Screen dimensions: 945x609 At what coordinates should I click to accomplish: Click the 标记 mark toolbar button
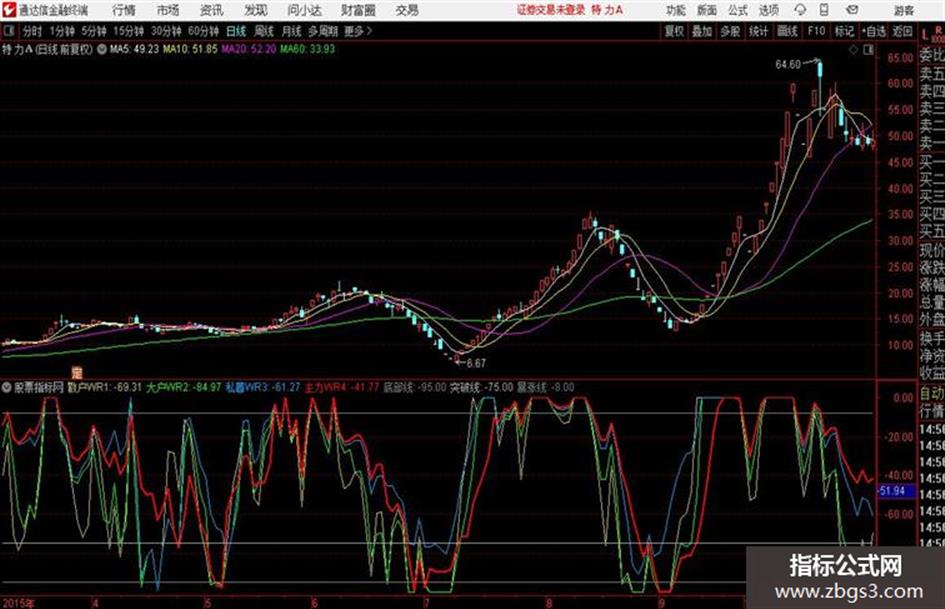[x=844, y=31]
